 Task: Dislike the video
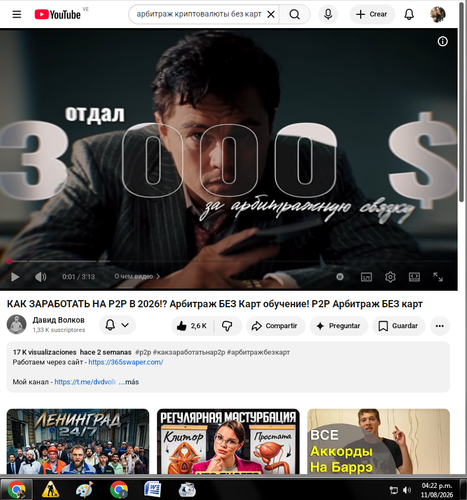pos(227,326)
